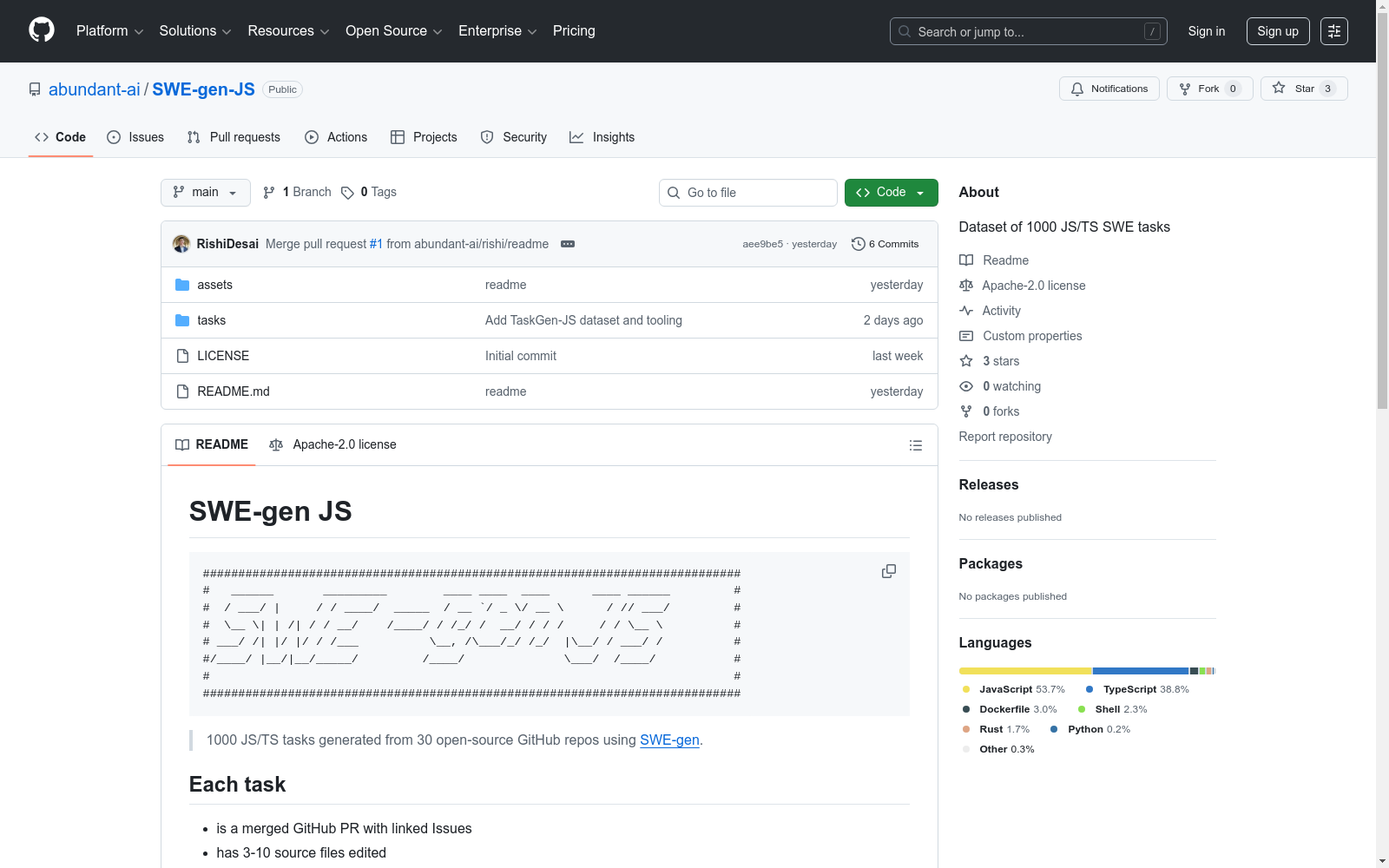
Task: Click the Sign up button
Action: tap(1278, 31)
